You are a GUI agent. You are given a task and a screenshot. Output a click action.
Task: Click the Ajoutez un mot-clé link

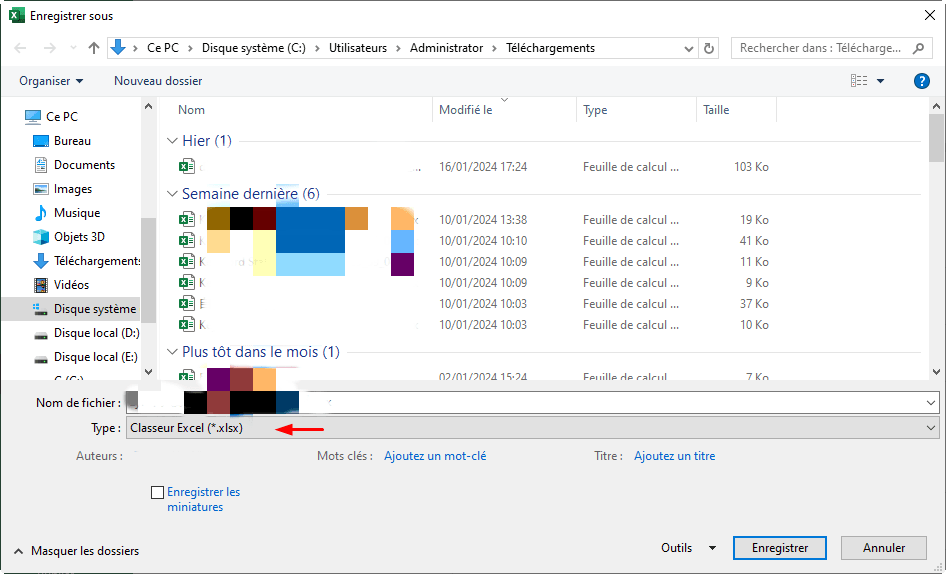[435, 456]
